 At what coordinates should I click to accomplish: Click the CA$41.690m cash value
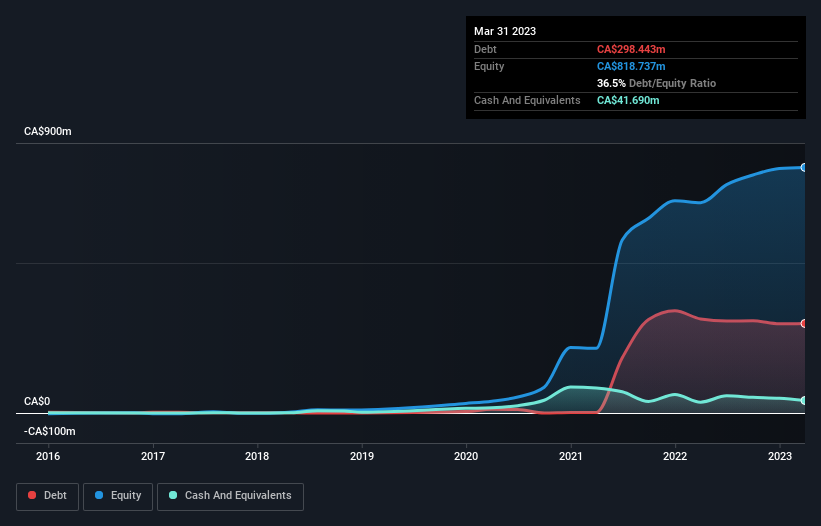coord(628,100)
